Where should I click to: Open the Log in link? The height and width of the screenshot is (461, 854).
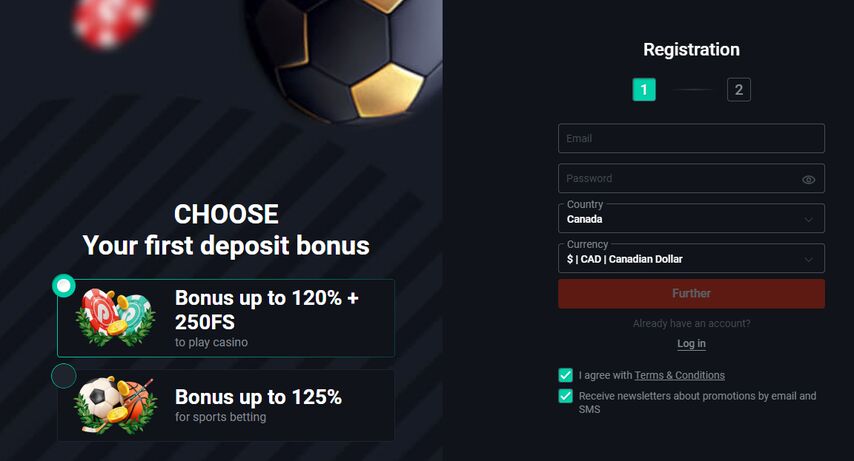click(x=691, y=343)
